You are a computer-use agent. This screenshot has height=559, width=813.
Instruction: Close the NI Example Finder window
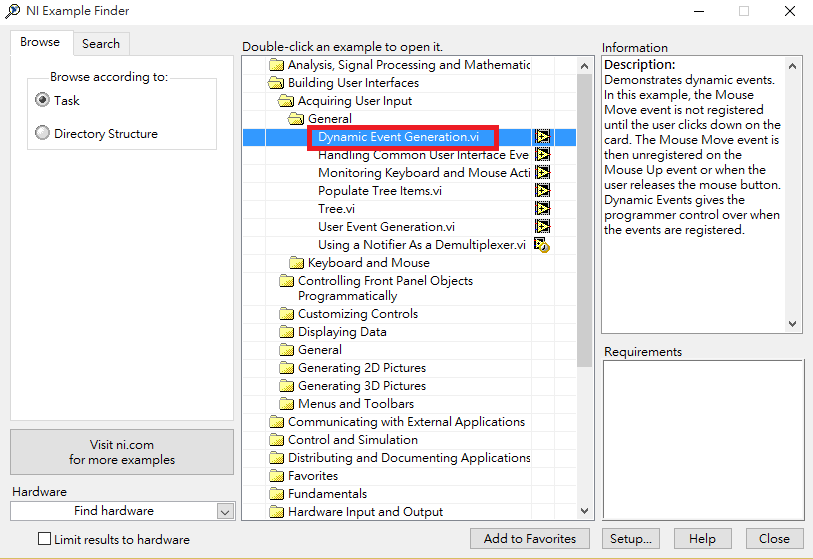click(x=790, y=11)
